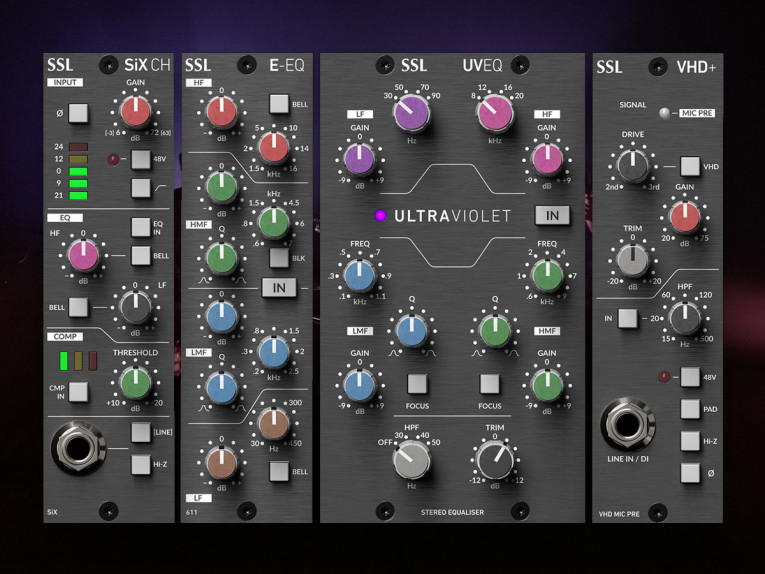
Task: Click the black LF knob on SiX CH
Action: (135, 307)
